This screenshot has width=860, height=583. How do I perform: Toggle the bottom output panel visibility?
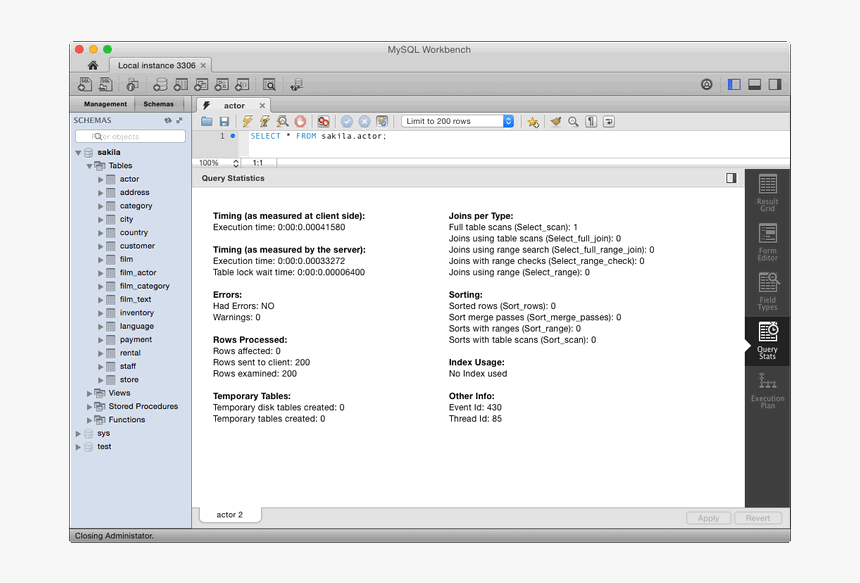755,84
